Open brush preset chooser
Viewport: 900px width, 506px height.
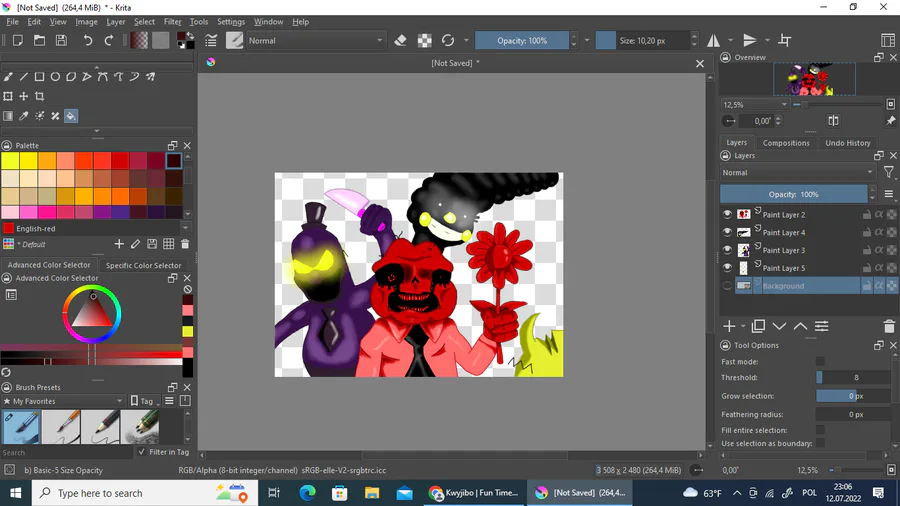coord(234,41)
